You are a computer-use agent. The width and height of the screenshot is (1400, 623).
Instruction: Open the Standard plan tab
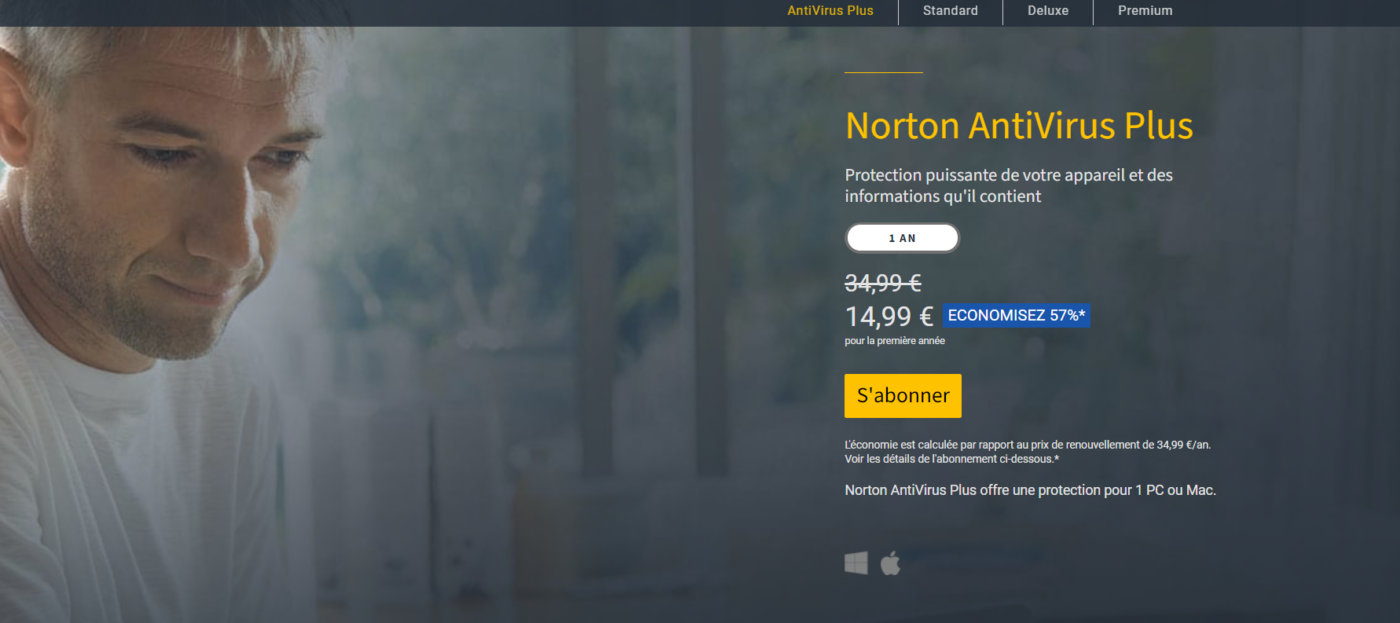pyautogui.click(x=950, y=11)
